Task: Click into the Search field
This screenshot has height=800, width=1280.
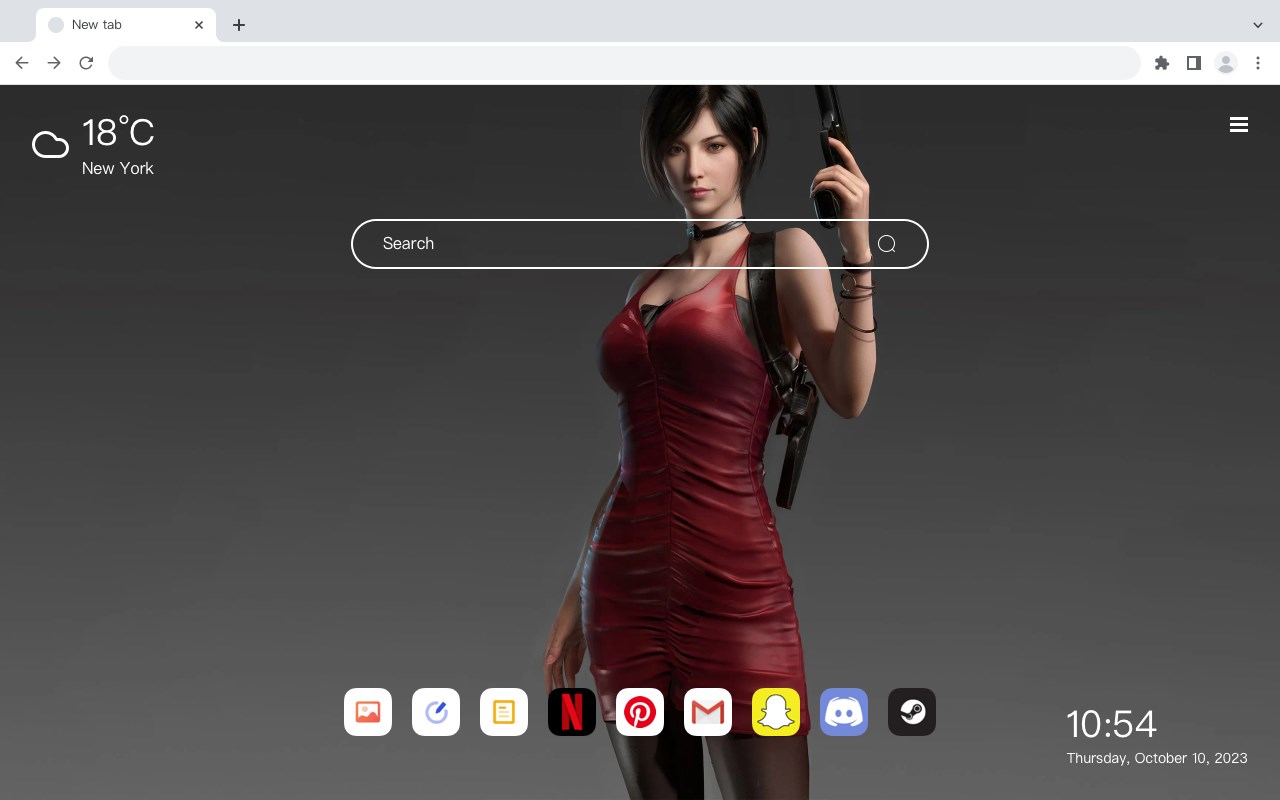Action: 640,244
